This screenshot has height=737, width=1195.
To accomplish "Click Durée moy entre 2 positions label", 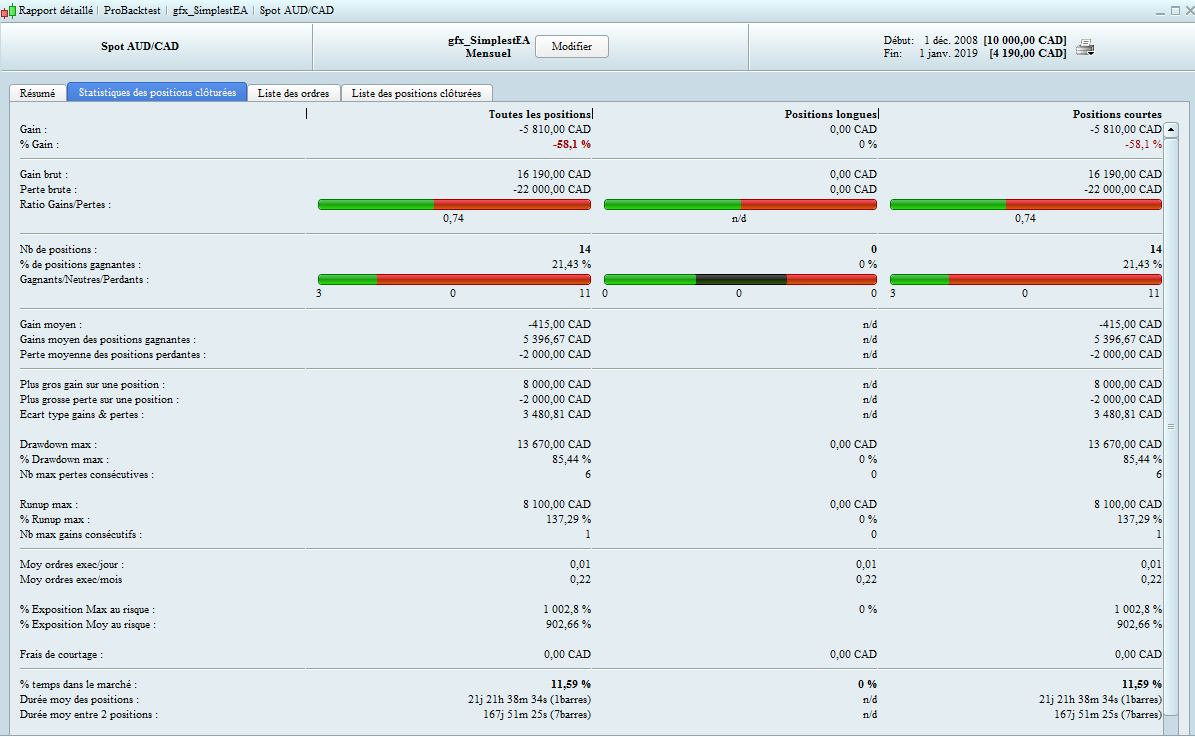I will 88,715.
